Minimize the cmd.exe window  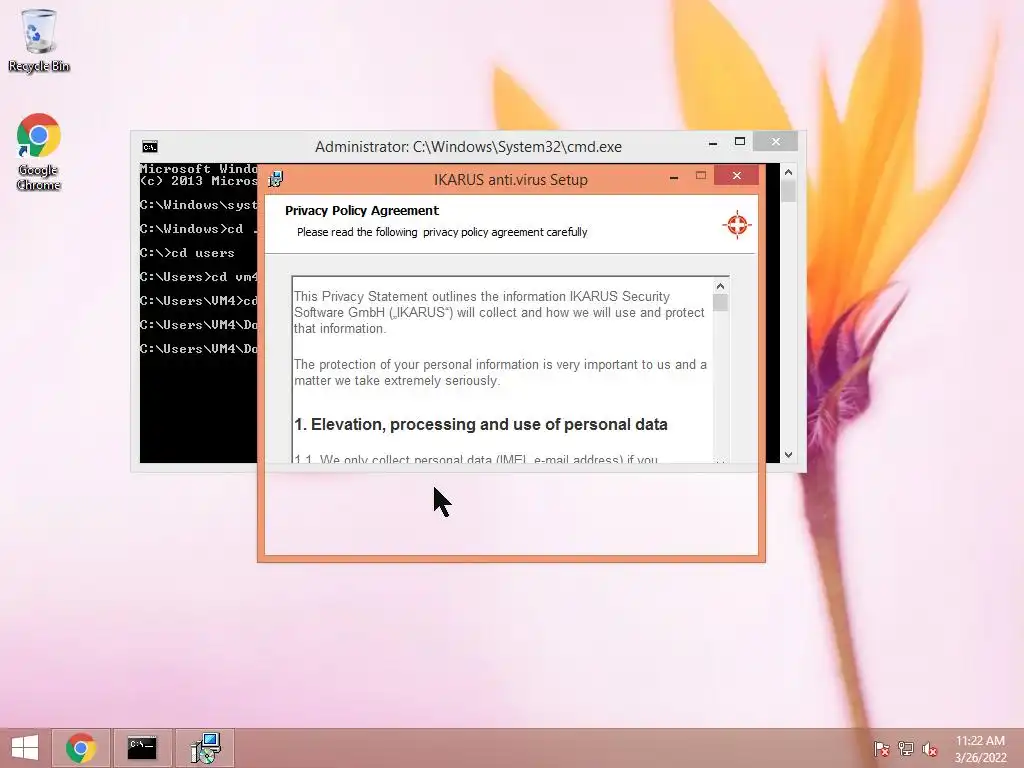(712, 142)
